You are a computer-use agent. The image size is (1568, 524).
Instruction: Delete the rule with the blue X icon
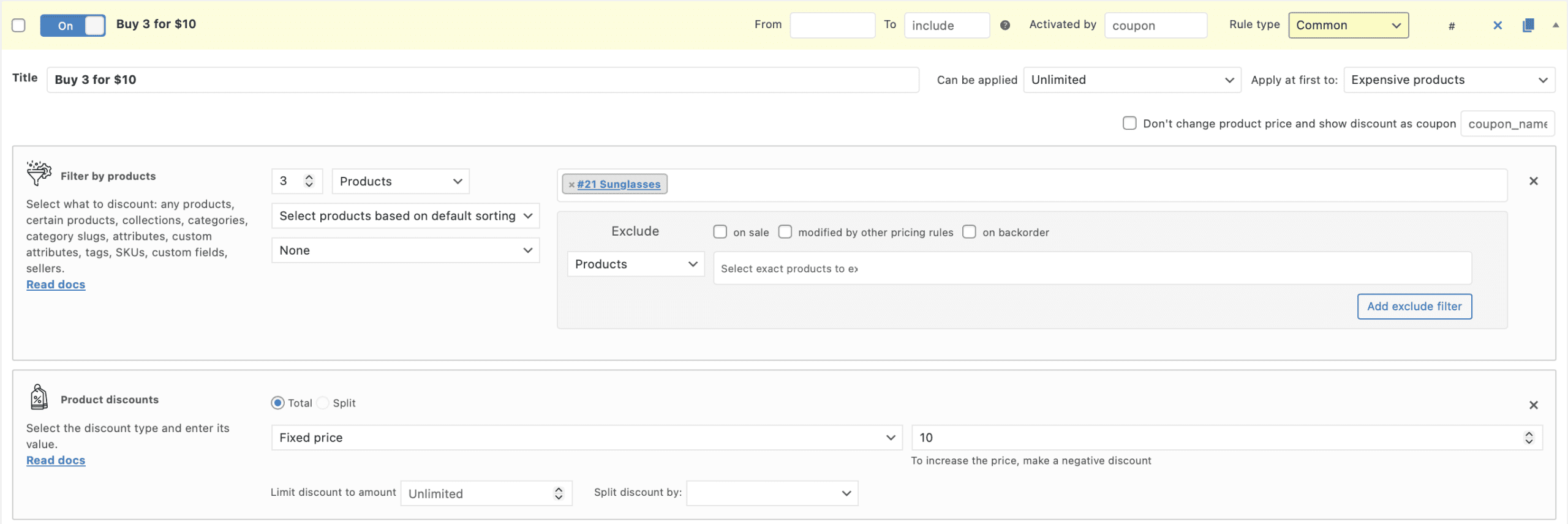click(x=1497, y=25)
